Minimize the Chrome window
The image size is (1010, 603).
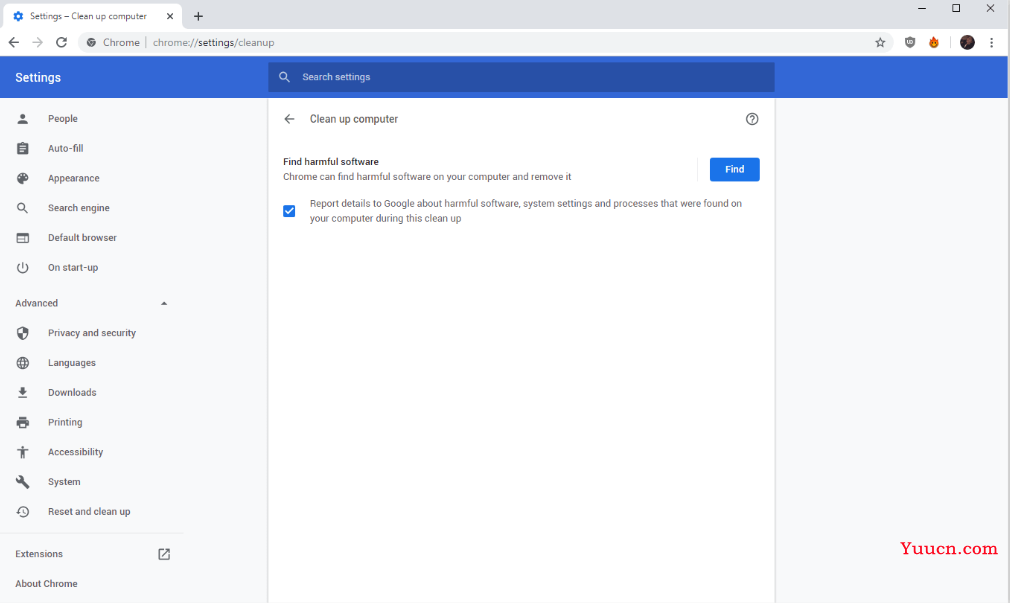pos(922,8)
